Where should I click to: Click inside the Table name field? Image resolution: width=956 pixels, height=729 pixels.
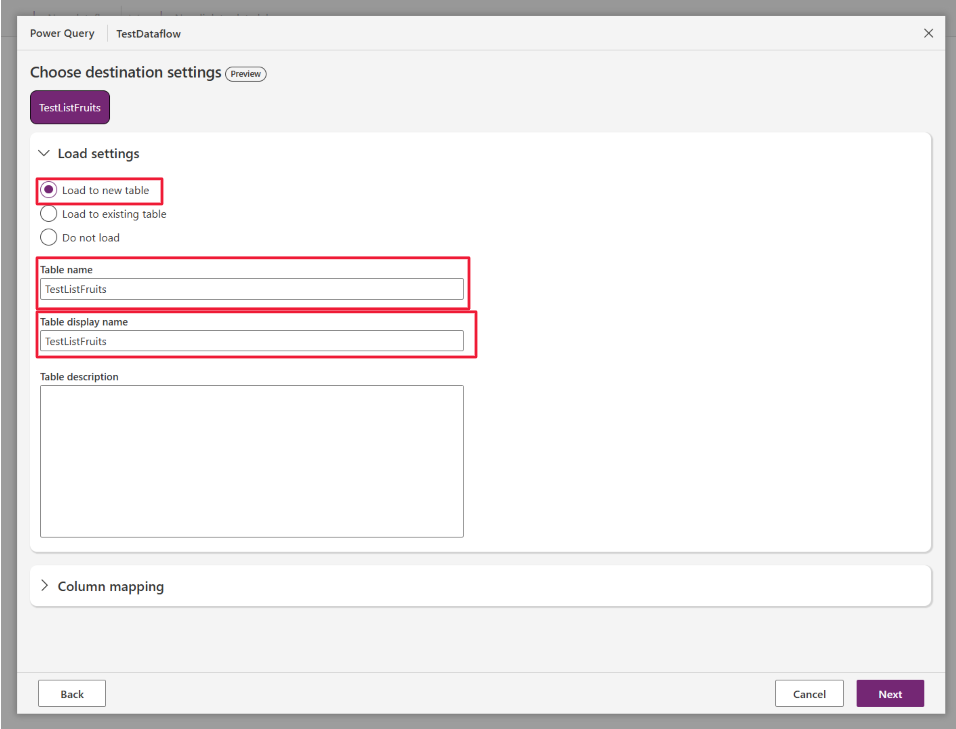coord(251,288)
